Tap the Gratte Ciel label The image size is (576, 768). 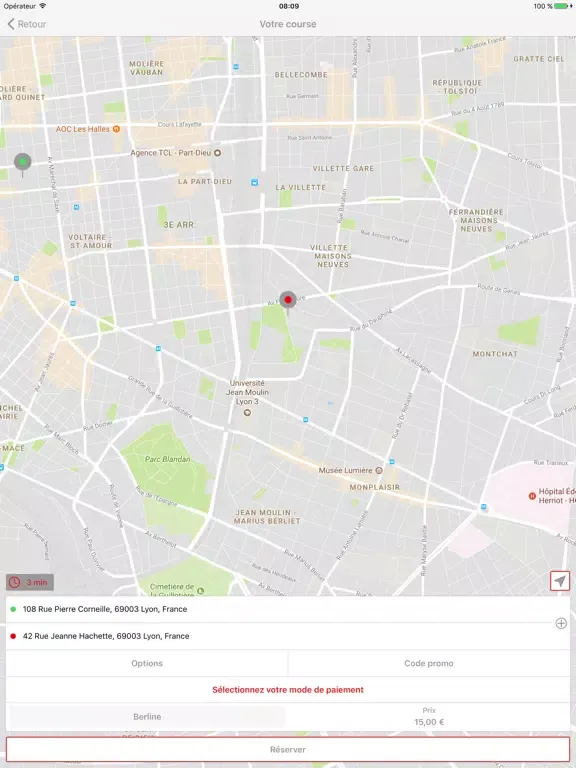[539, 59]
